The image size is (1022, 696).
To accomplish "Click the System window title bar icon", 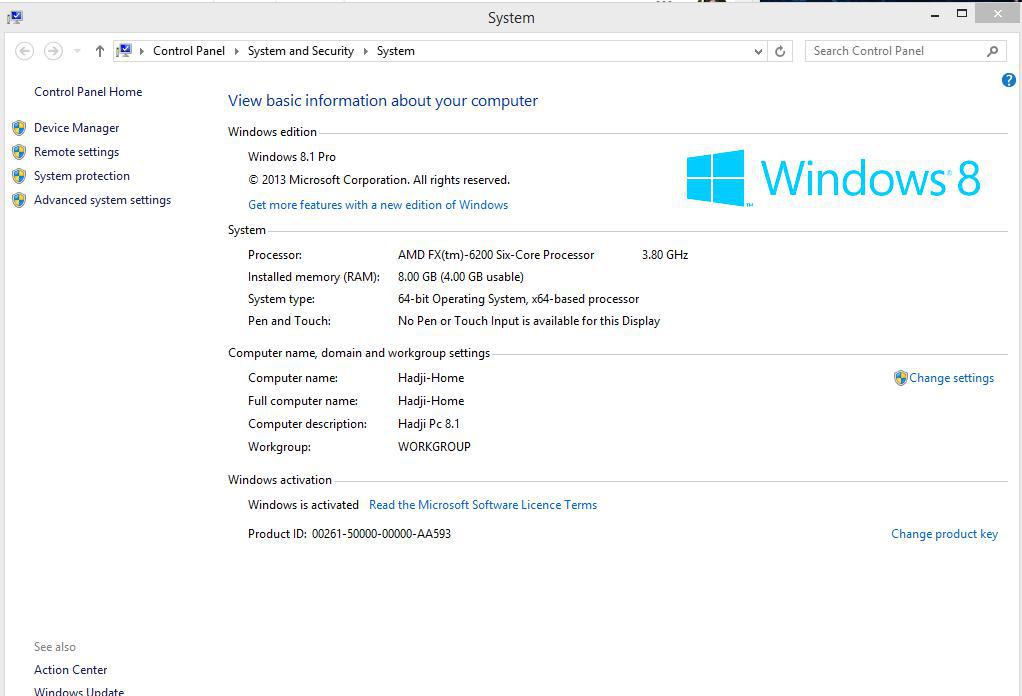I will (x=14, y=18).
